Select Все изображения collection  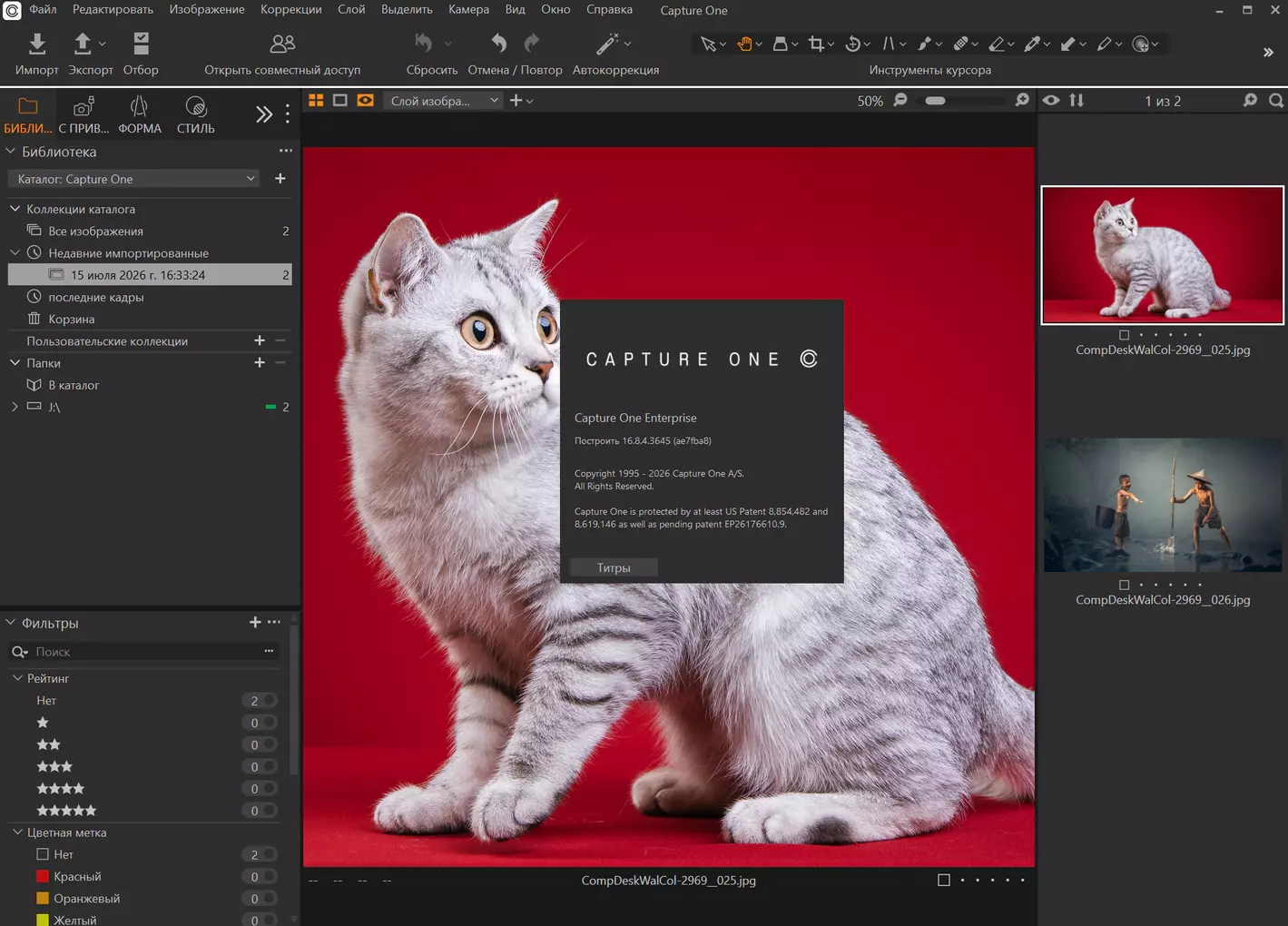[95, 231]
